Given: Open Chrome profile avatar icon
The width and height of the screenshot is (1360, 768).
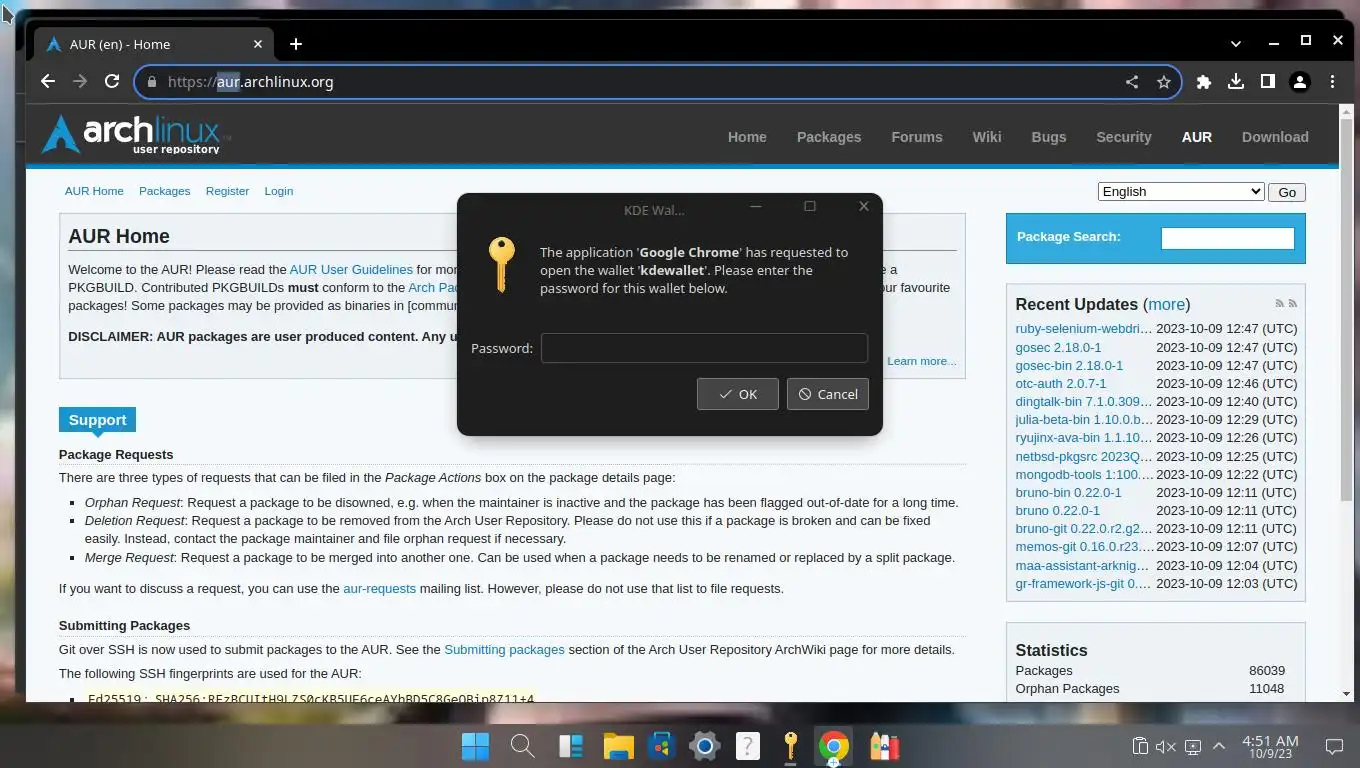Looking at the screenshot, I should point(1300,82).
